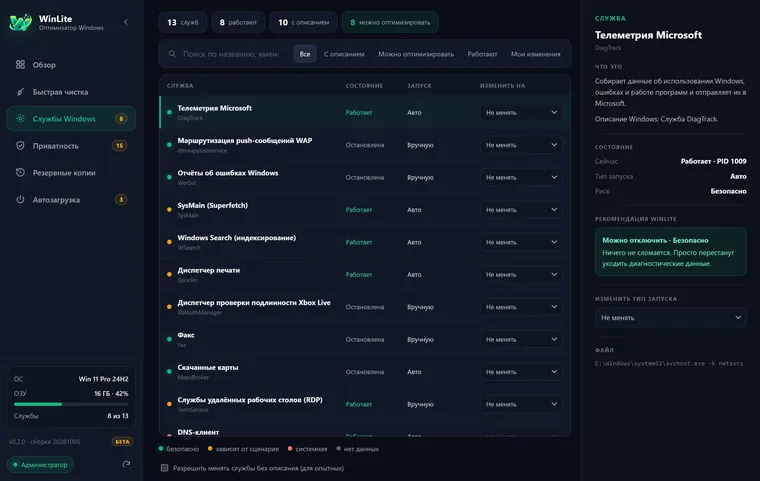This screenshot has height=481, width=760.
Task: Click the Резервные копии history icon
Action: [20, 173]
